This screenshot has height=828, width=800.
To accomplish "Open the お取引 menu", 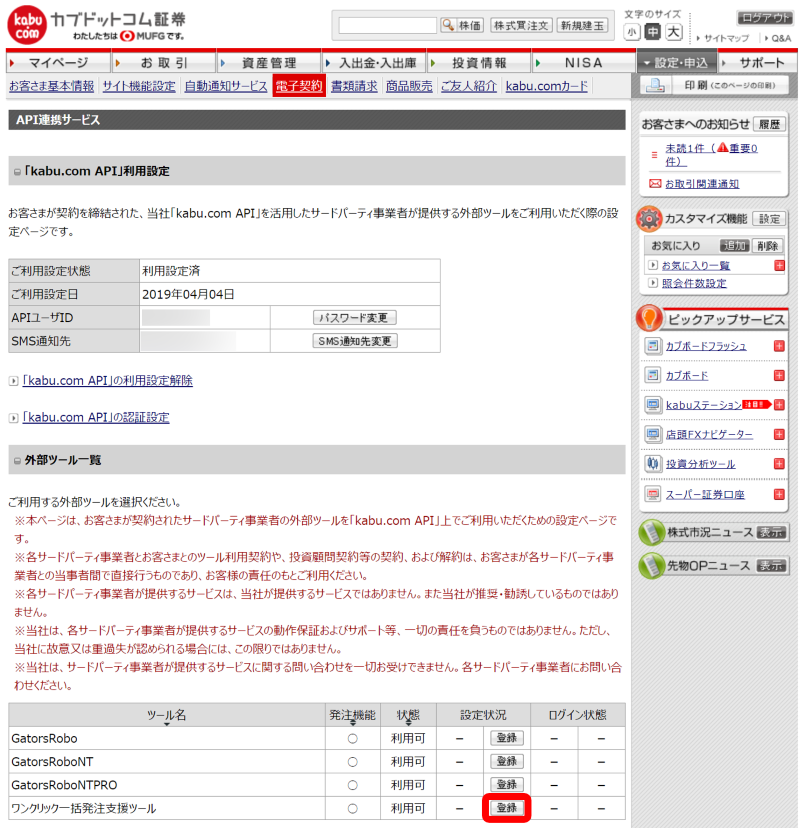I will [x=164, y=63].
